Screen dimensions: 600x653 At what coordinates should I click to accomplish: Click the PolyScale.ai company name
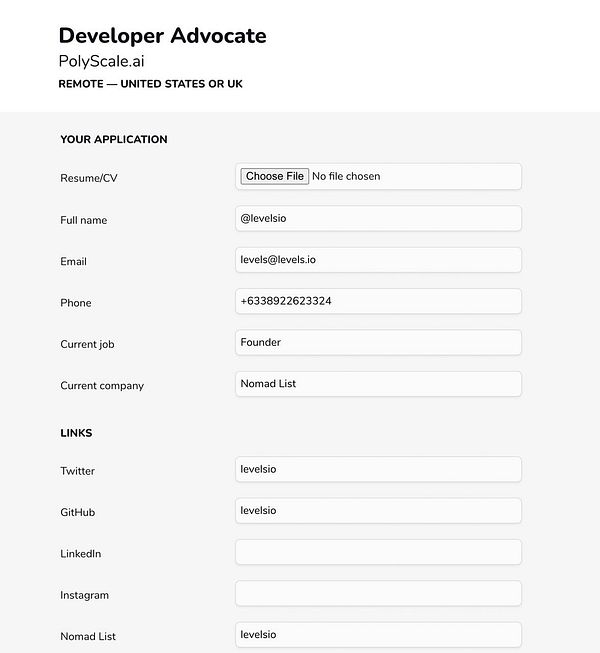click(101, 61)
